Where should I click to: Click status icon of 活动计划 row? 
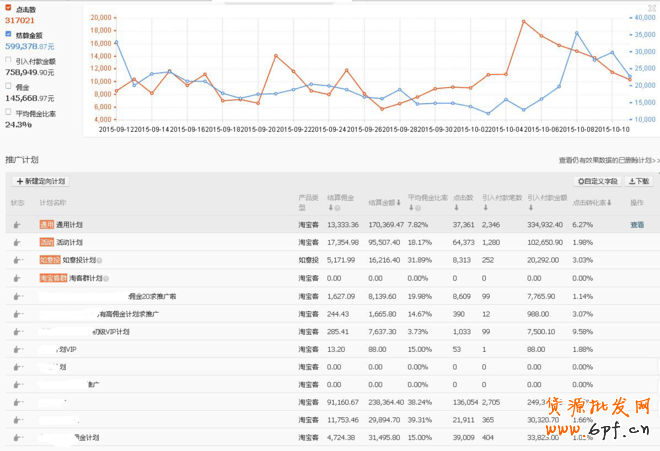(x=17, y=242)
